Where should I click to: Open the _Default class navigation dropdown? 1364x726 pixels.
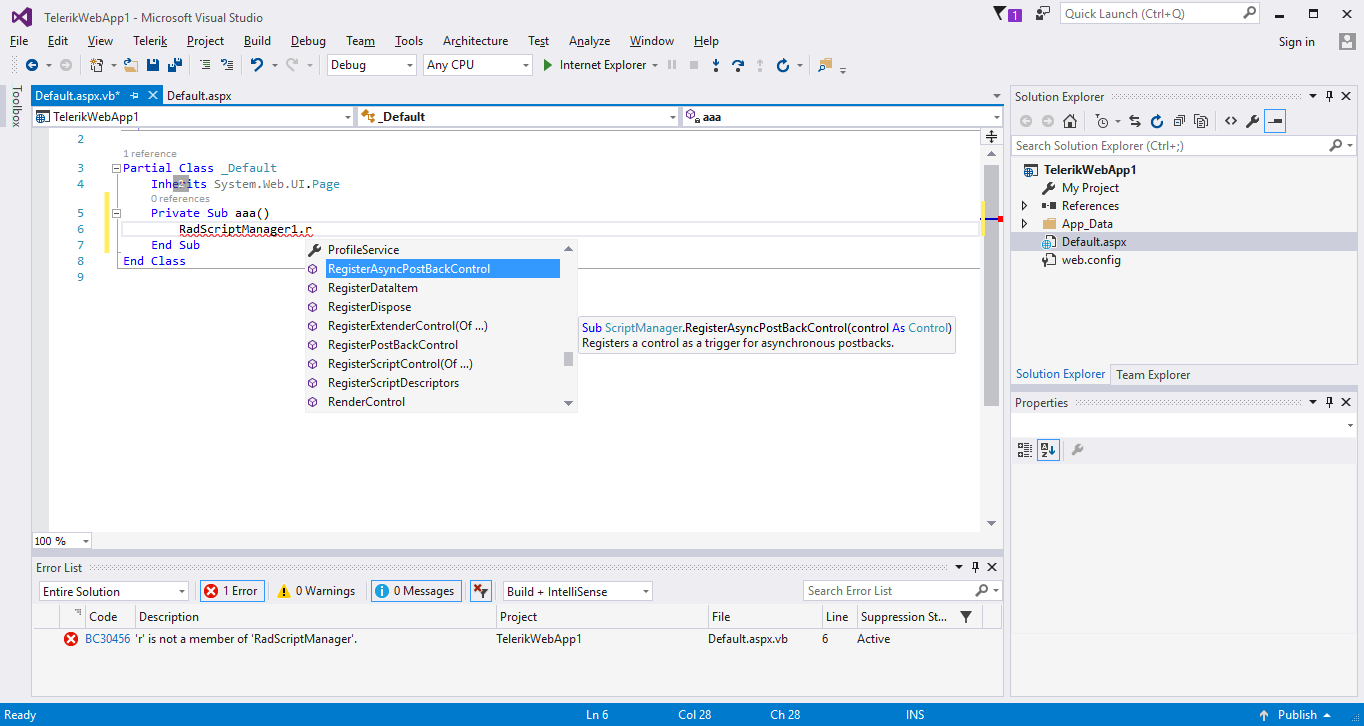click(x=519, y=117)
